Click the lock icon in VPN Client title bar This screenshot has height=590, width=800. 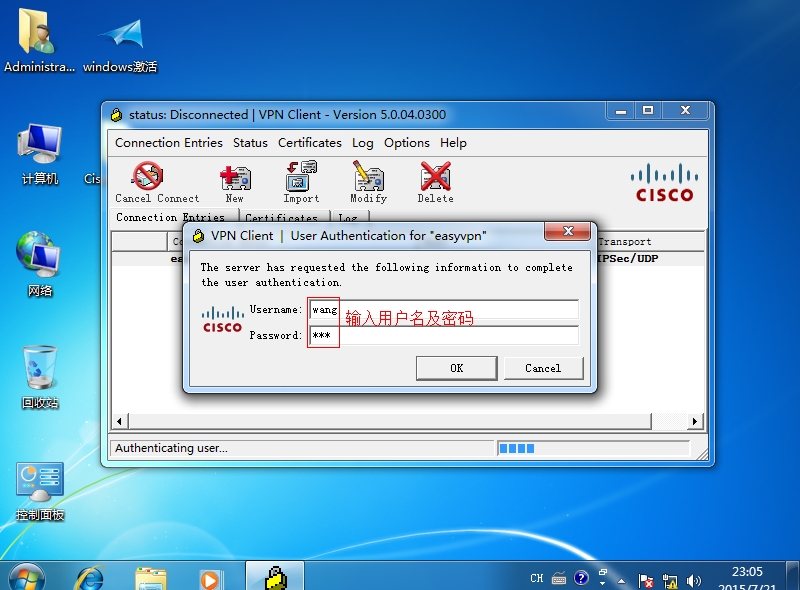116,115
